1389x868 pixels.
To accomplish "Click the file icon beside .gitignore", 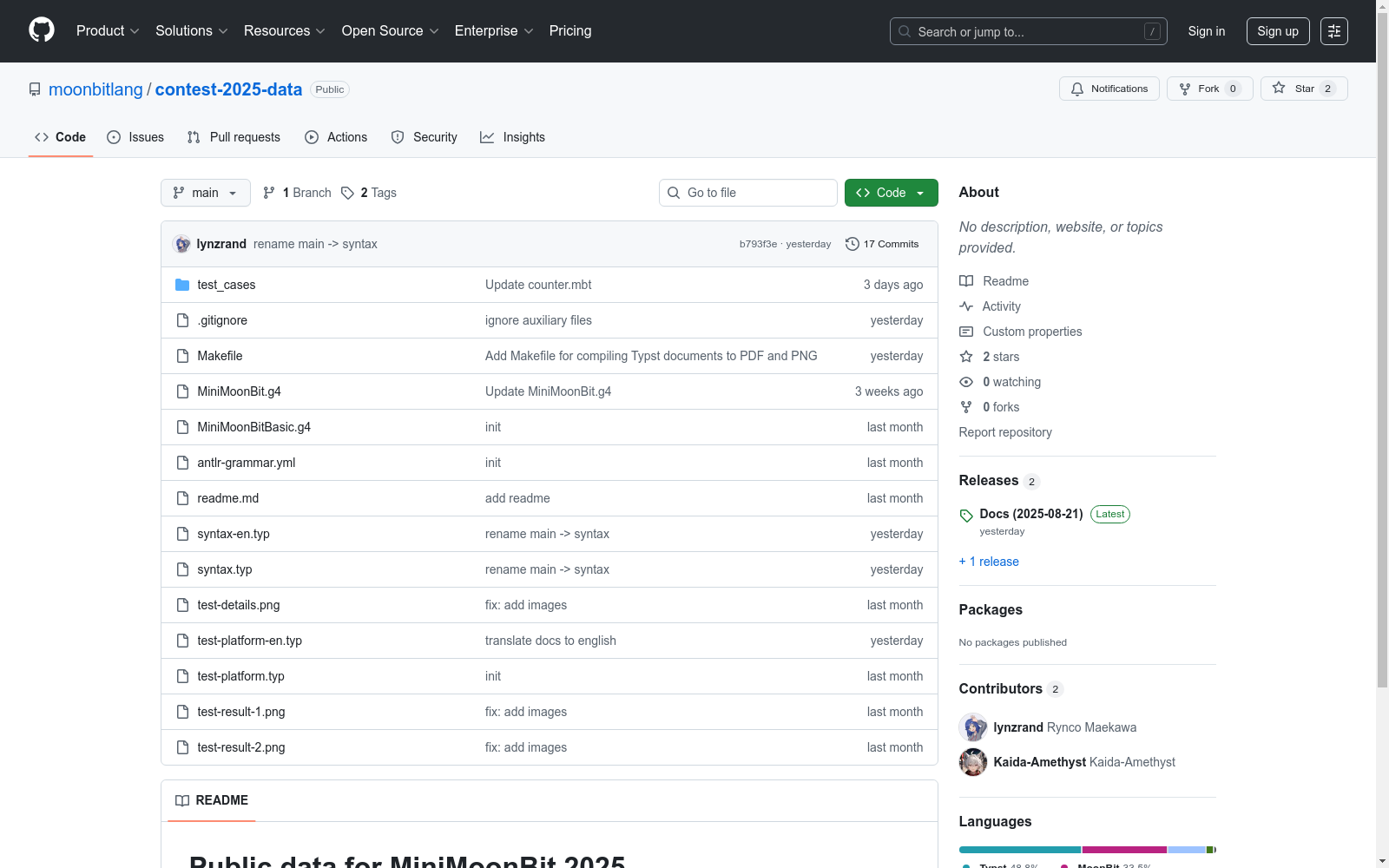I will [x=182, y=320].
